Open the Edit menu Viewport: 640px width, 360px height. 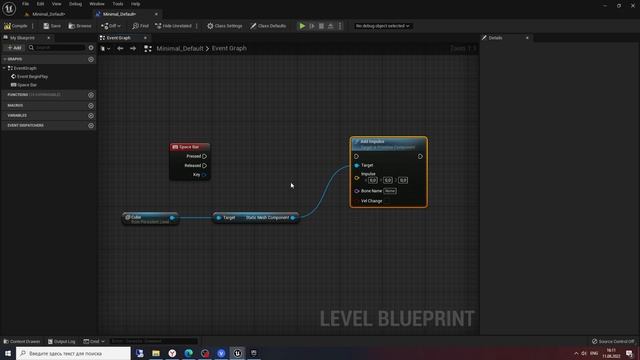point(40,4)
